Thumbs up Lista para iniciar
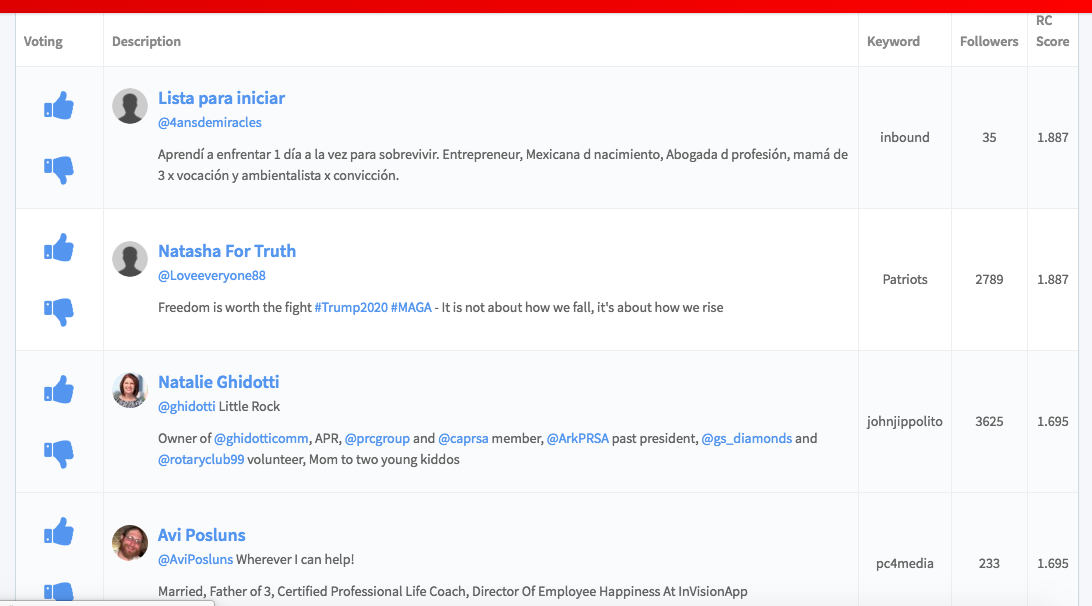Screen dimensions: 1092x606 point(59,105)
